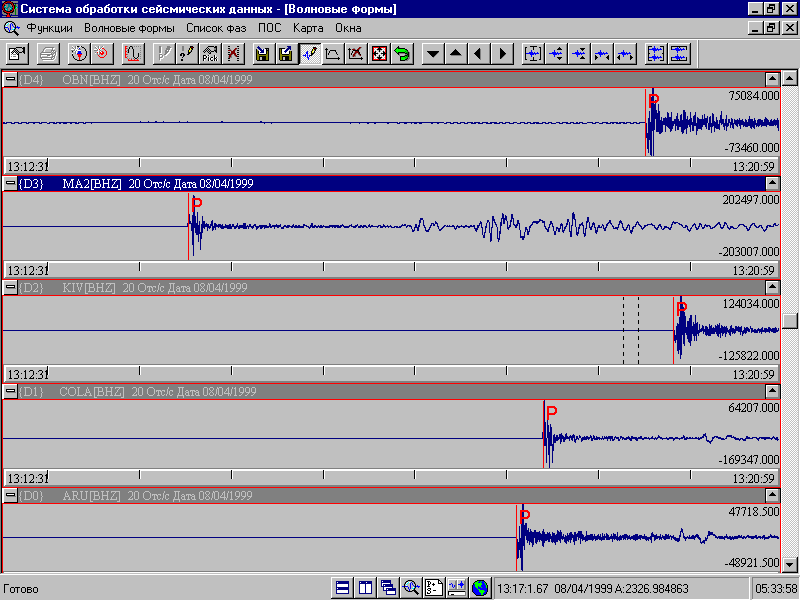Click the envelope curve graph icon
This screenshot has width=800, height=600.
coord(333,54)
